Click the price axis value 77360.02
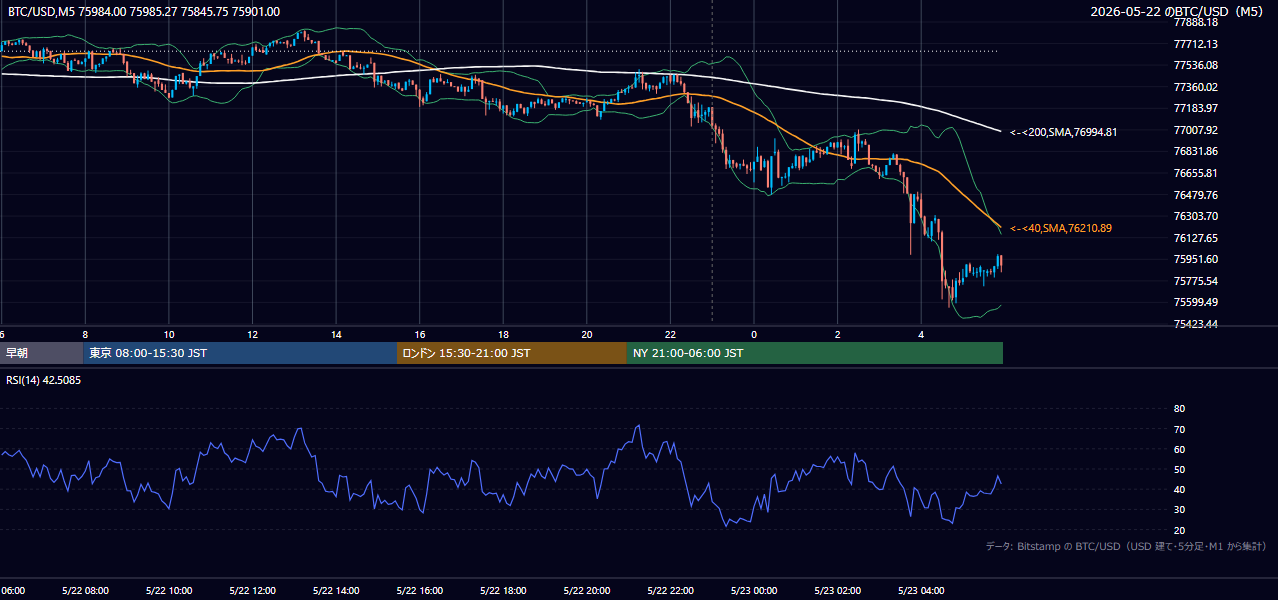 point(1196,87)
